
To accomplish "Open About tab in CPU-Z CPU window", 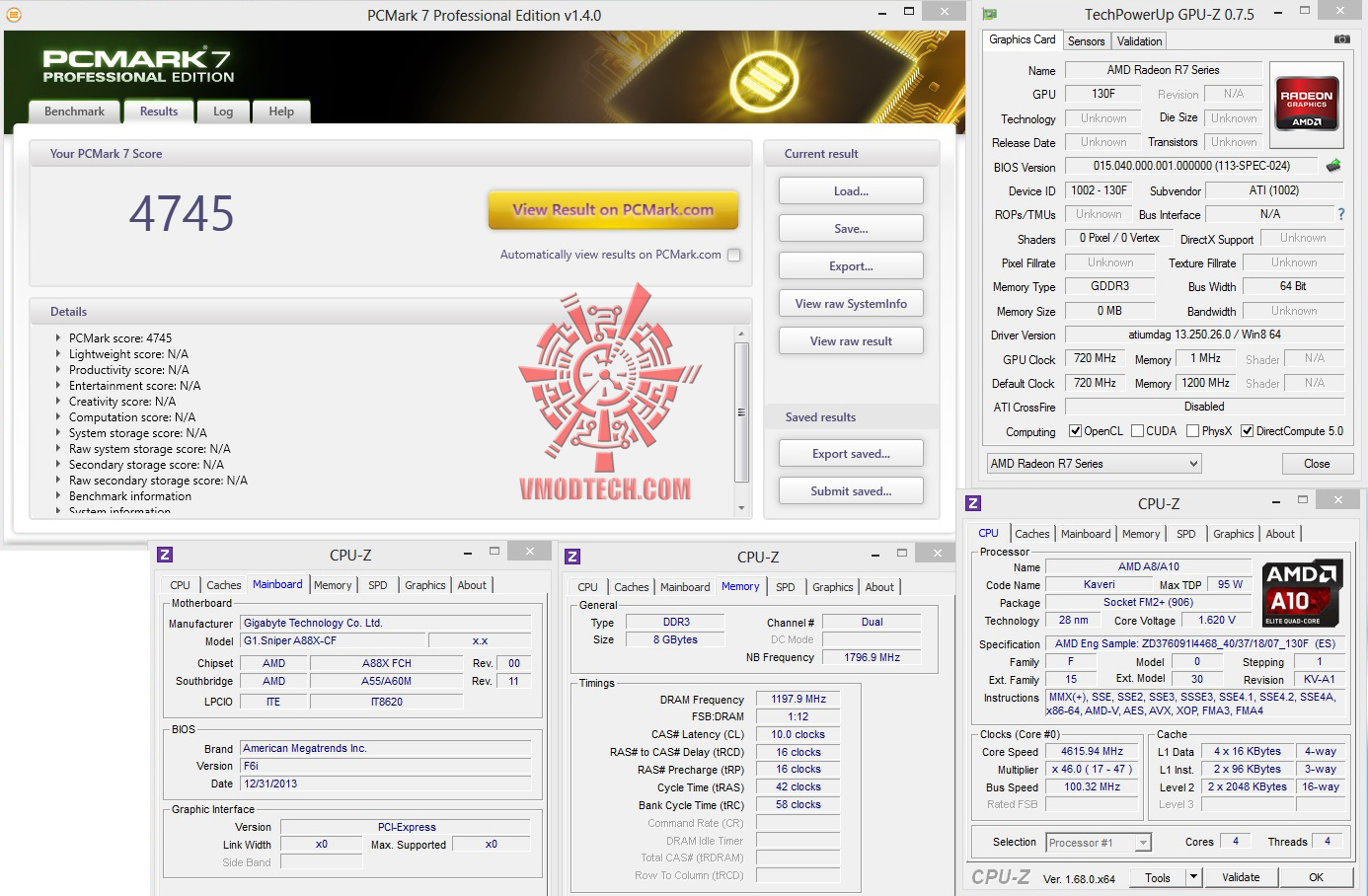I will pyautogui.click(x=1280, y=534).
